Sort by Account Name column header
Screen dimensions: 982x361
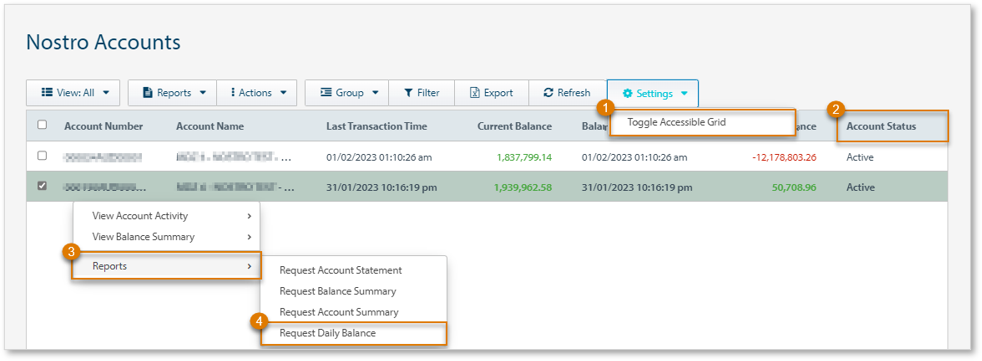tap(210, 126)
